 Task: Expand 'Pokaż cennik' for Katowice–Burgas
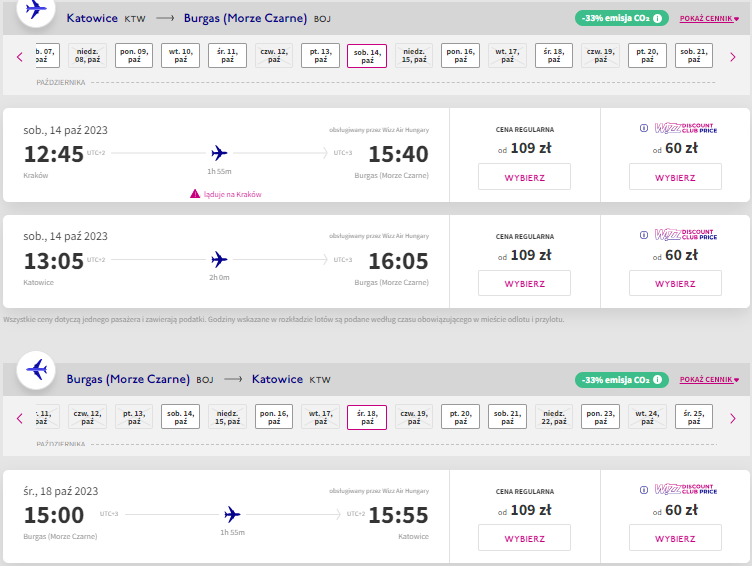(709, 19)
